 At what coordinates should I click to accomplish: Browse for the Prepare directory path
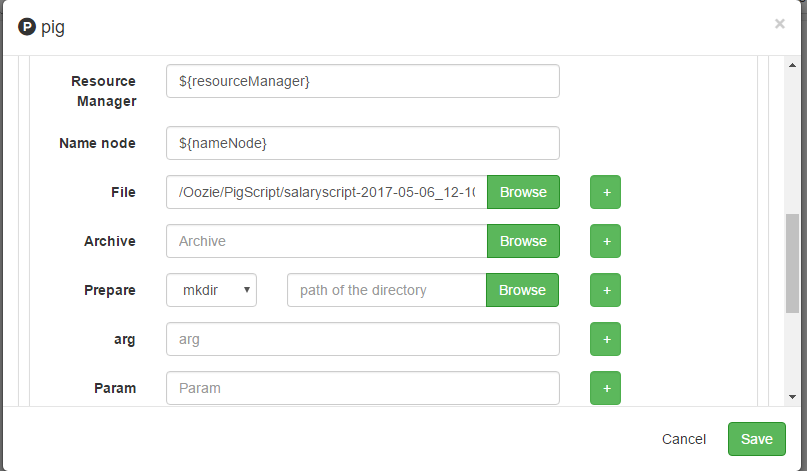pyautogui.click(x=522, y=290)
